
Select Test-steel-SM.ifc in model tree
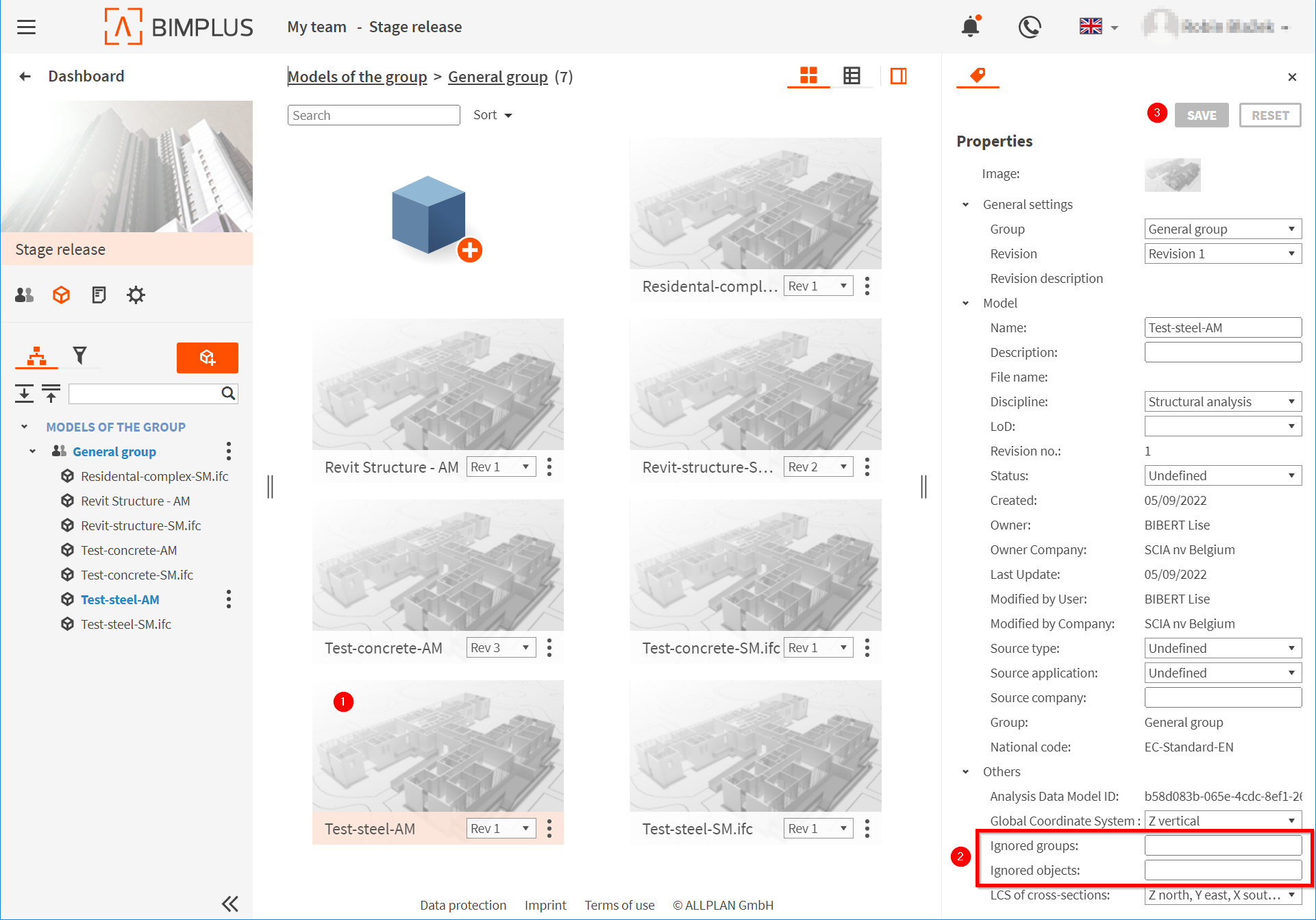pos(126,624)
